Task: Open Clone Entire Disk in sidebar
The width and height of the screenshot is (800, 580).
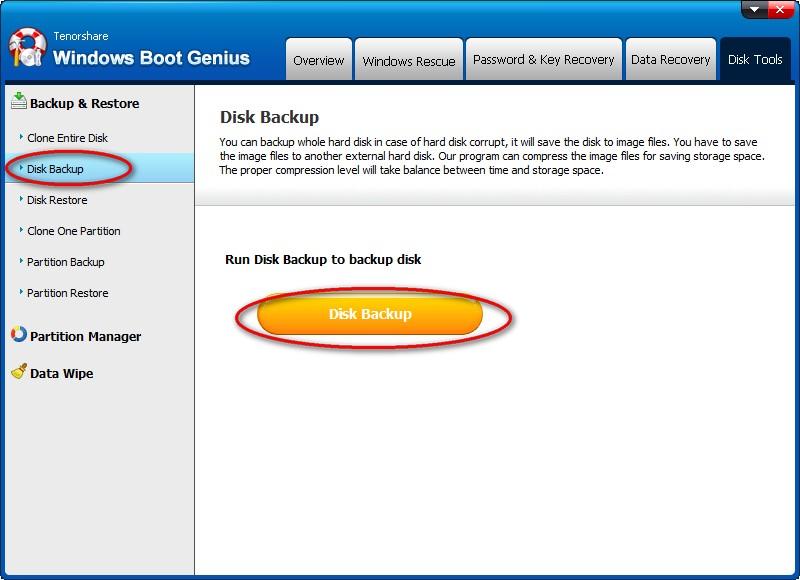Action: click(67, 138)
